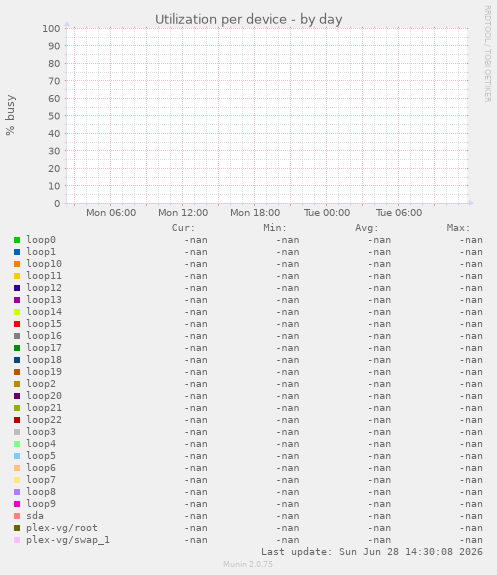497x575 pixels.
Task: Click the loop0 green color swatch
Action: (17, 240)
